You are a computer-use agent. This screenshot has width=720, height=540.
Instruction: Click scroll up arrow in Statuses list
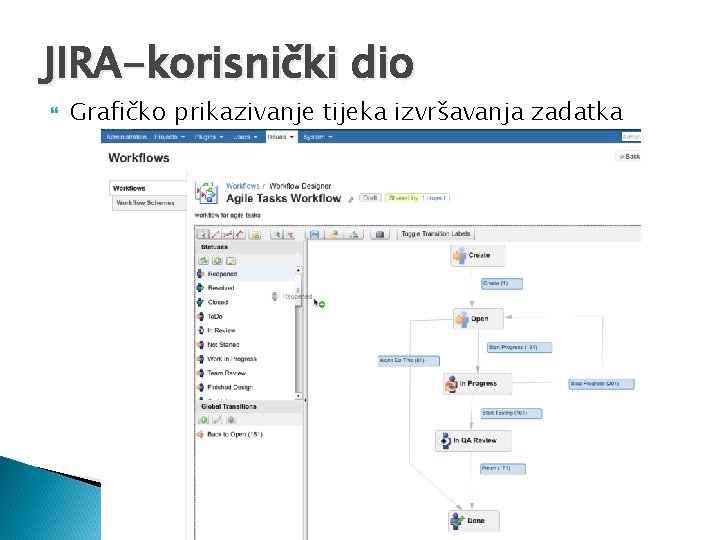298,270
